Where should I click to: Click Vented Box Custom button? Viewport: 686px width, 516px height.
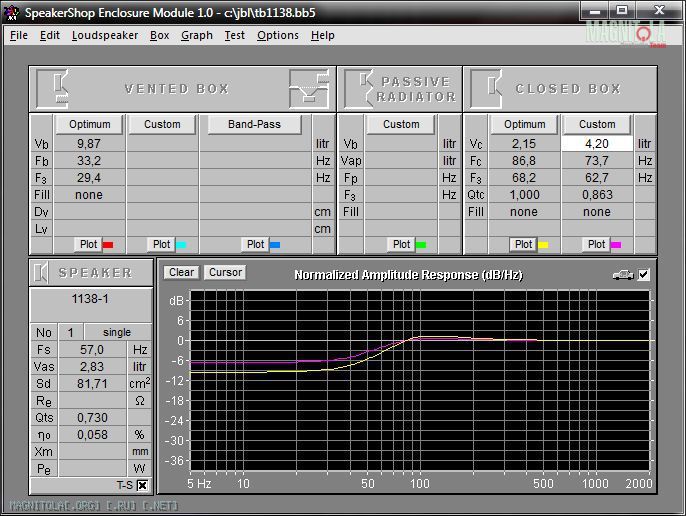162,124
